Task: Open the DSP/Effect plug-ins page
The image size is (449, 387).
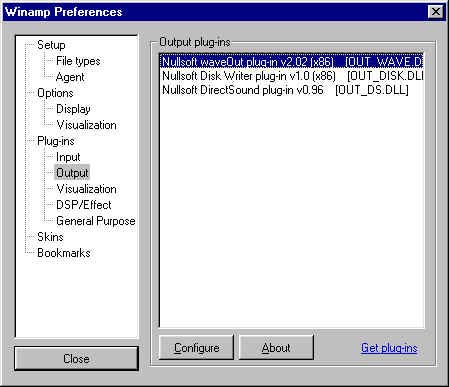Action: (x=84, y=205)
